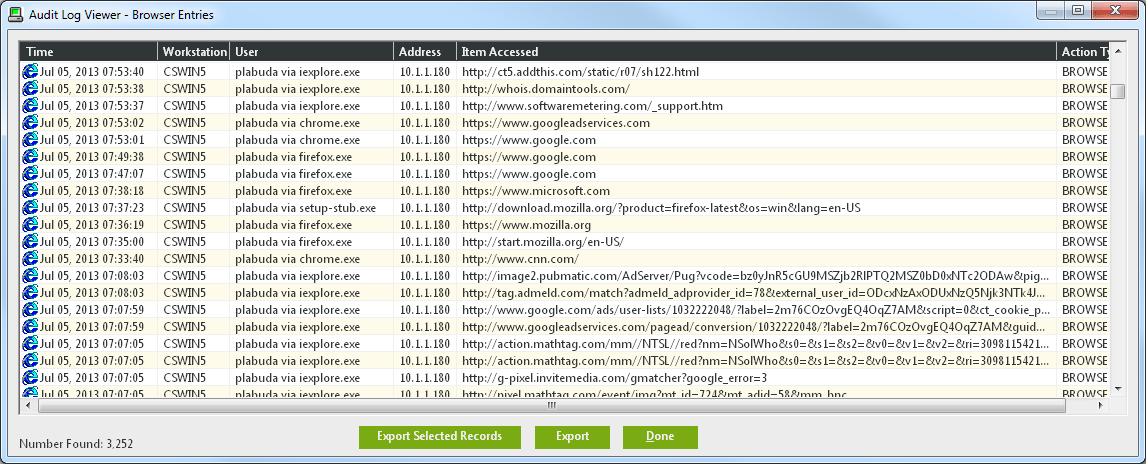
Task: Click the icon on the googleadservices.com/pagead row
Action: (30, 327)
